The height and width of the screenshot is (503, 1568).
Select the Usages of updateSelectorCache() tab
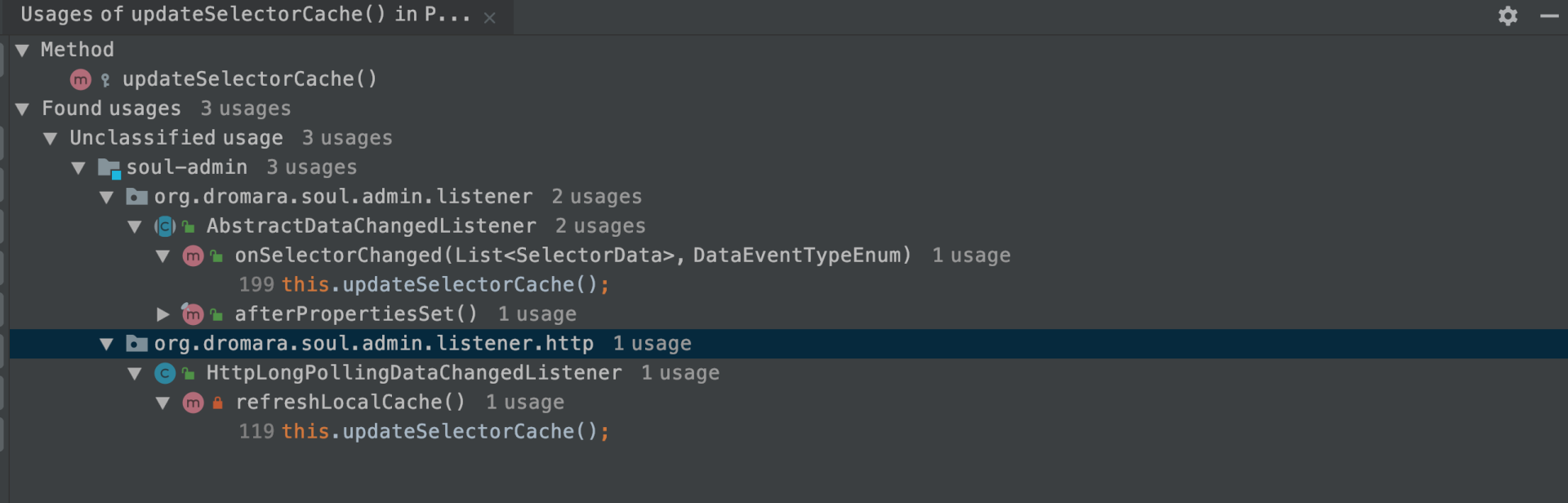[245, 15]
